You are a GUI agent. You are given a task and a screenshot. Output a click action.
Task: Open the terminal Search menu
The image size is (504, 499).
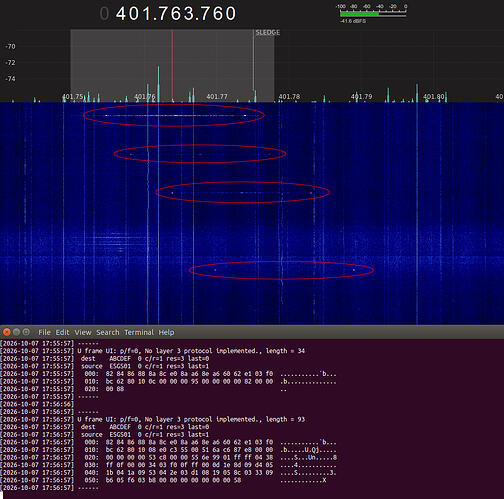pyautogui.click(x=108, y=332)
